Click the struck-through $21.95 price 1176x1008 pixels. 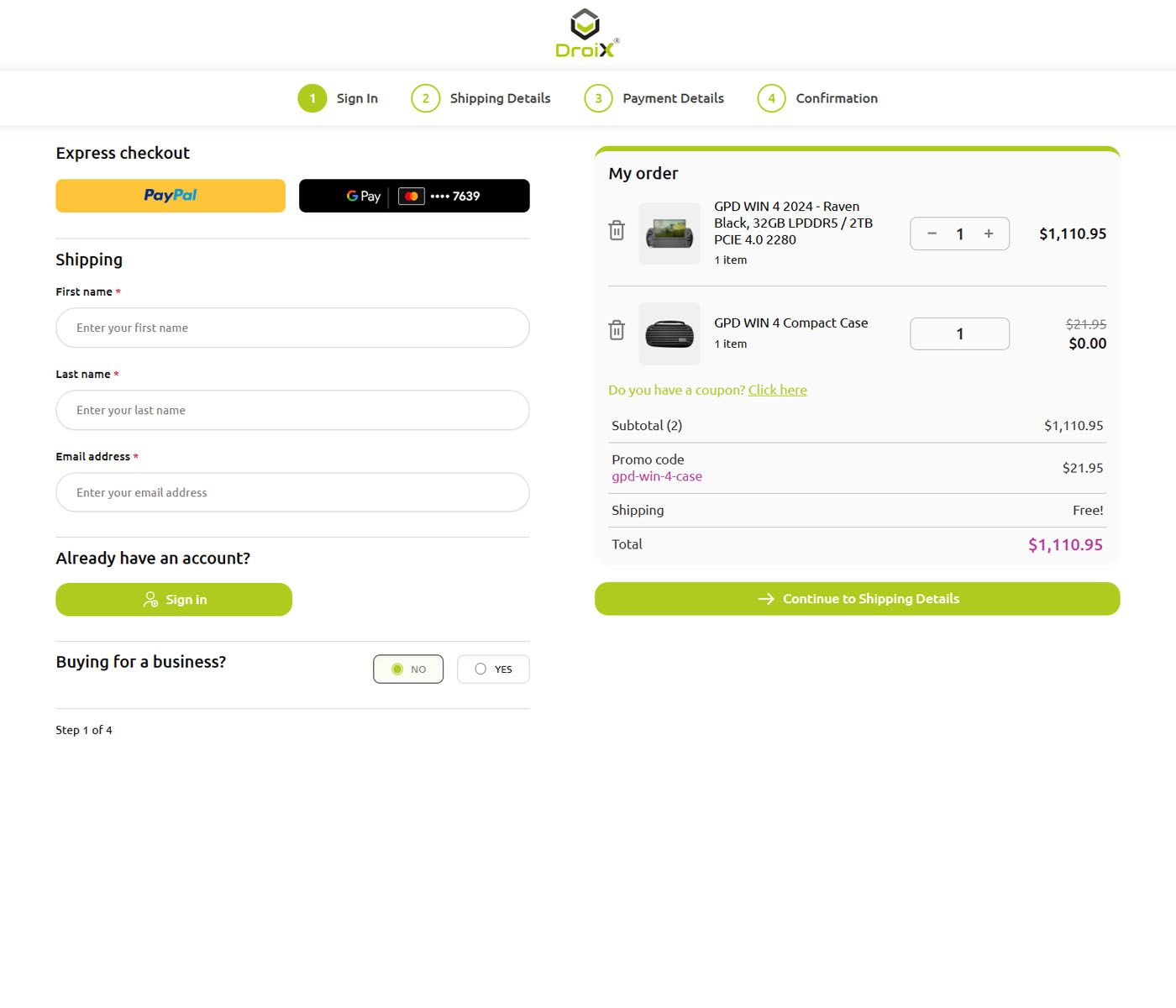pyautogui.click(x=1086, y=324)
